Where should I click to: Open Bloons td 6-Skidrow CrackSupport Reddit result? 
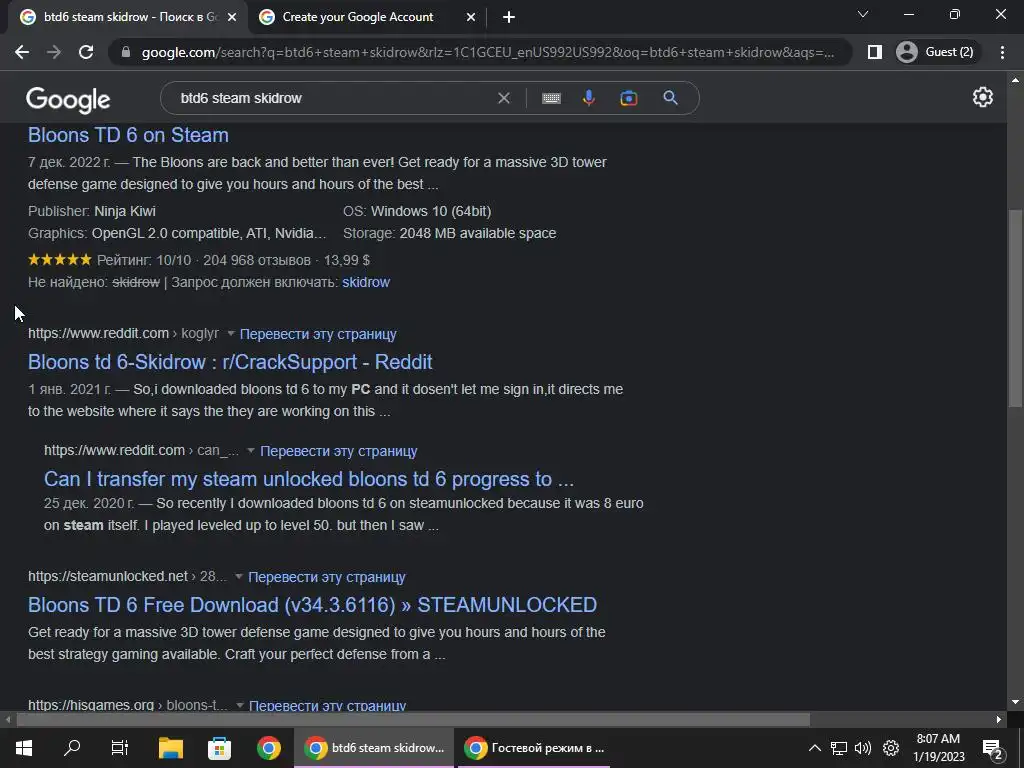point(230,362)
